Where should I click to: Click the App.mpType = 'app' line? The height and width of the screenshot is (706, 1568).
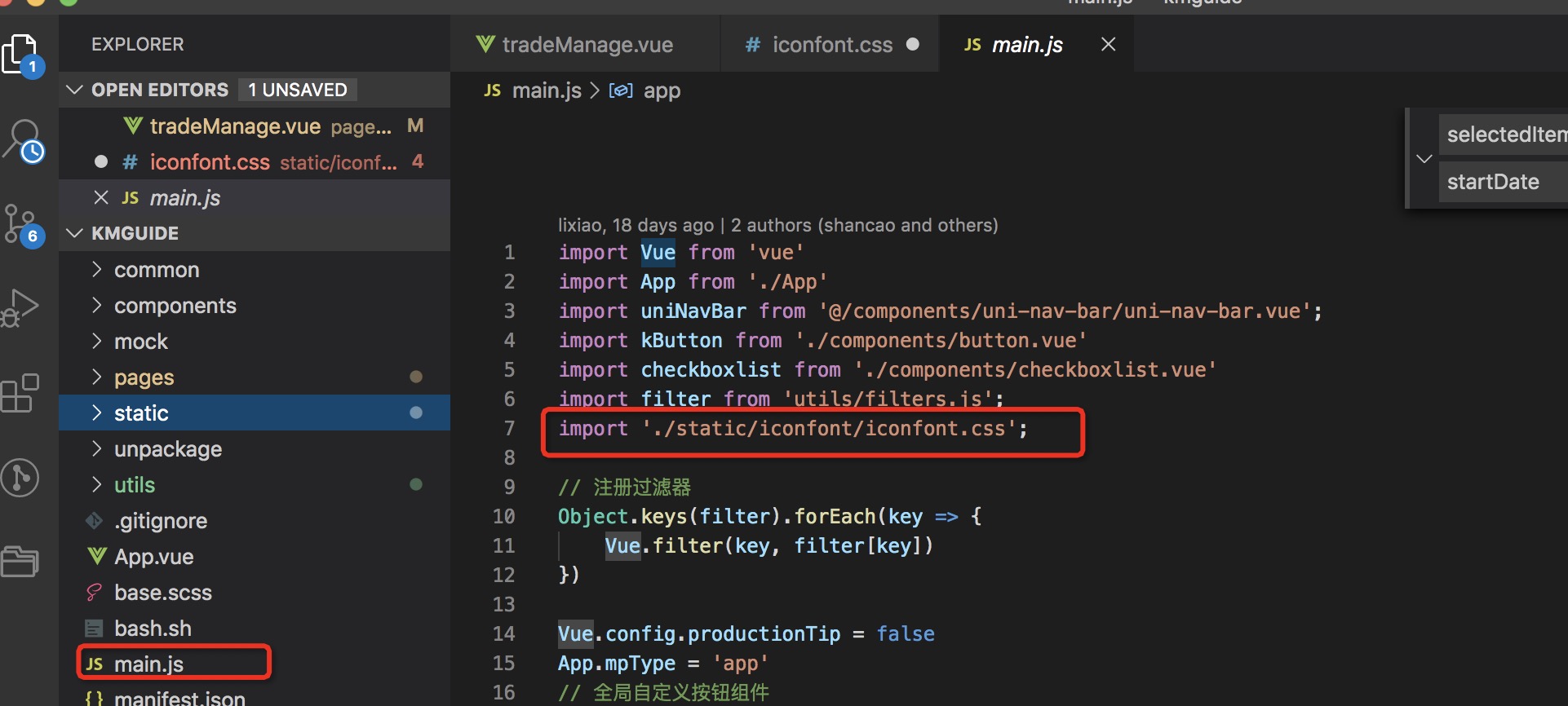click(662, 663)
